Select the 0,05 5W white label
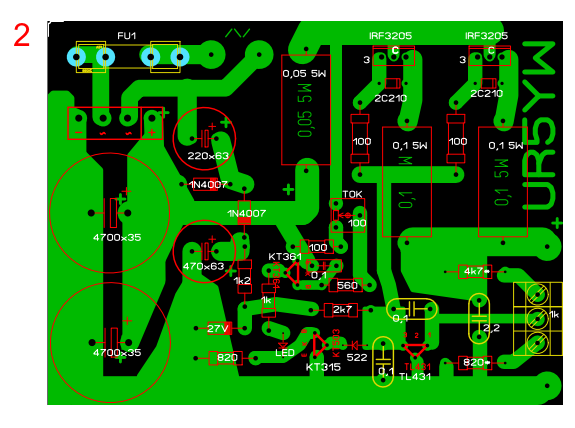 click(x=304, y=74)
